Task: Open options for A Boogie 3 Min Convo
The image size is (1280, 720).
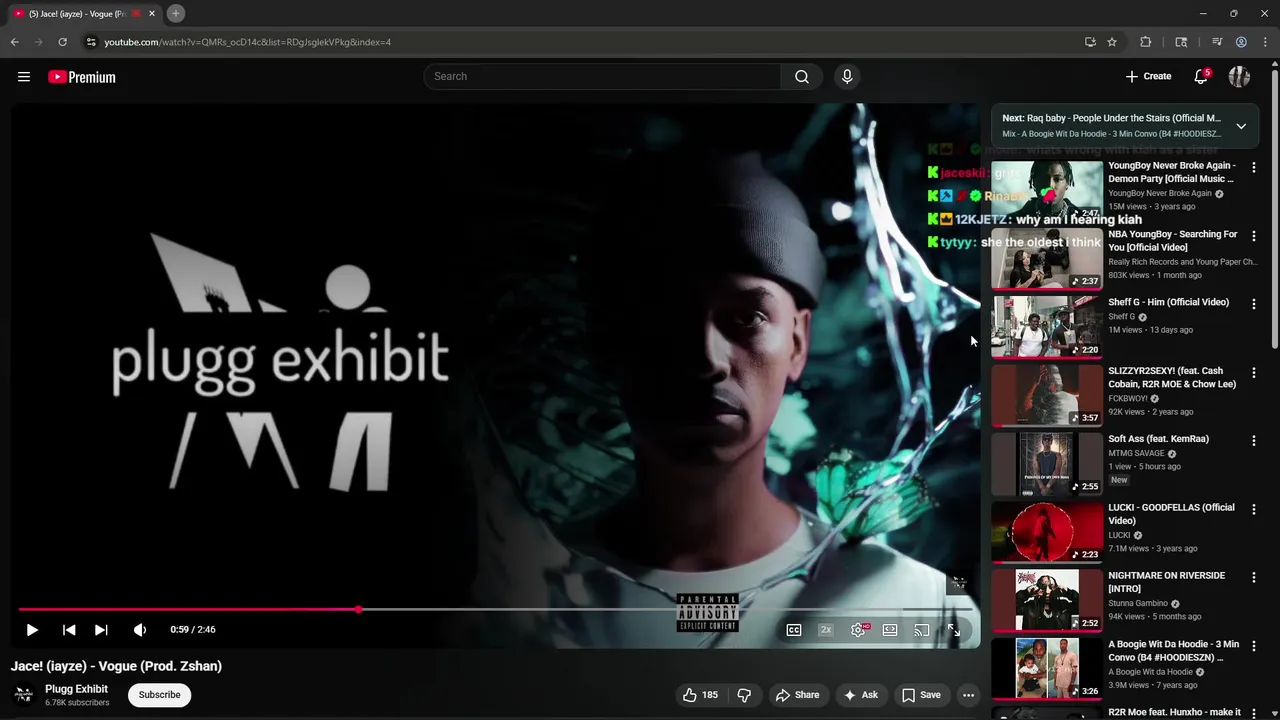Action: pyautogui.click(x=1254, y=646)
